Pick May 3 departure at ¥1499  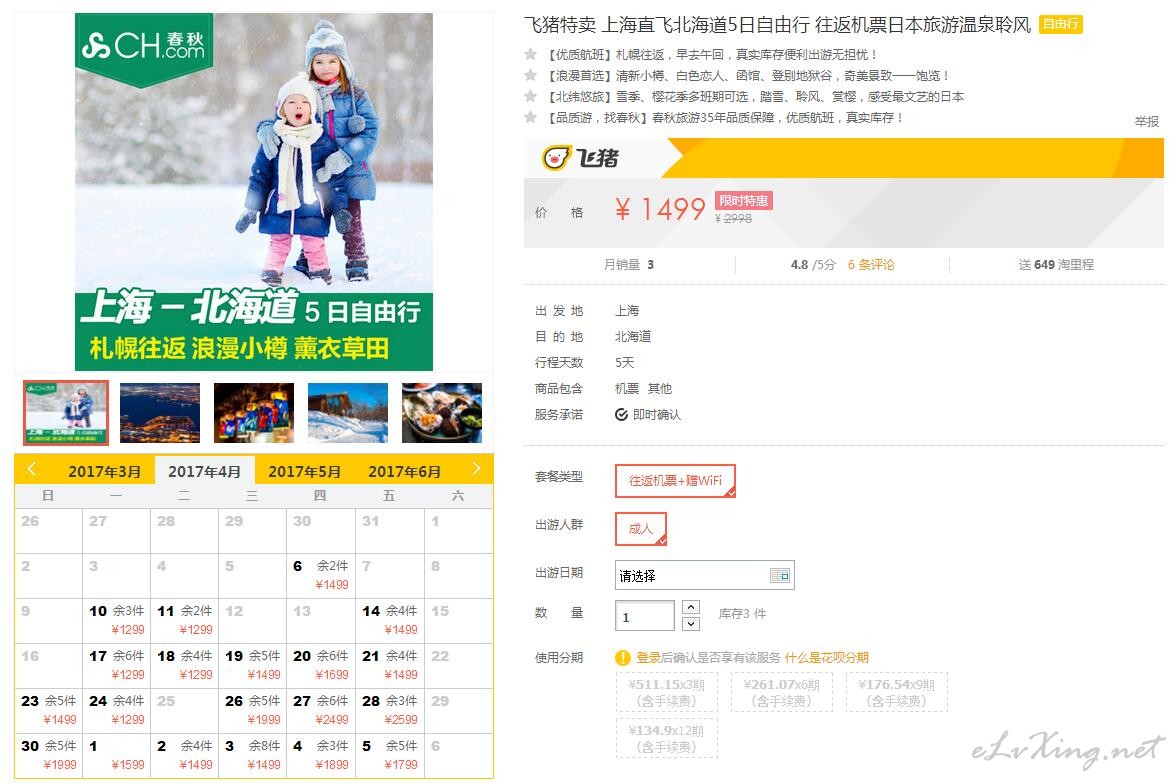pos(253,756)
